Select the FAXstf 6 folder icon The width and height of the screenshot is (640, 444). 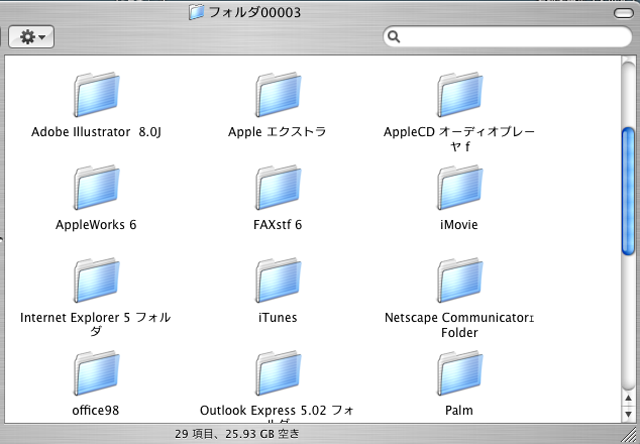pos(278,187)
